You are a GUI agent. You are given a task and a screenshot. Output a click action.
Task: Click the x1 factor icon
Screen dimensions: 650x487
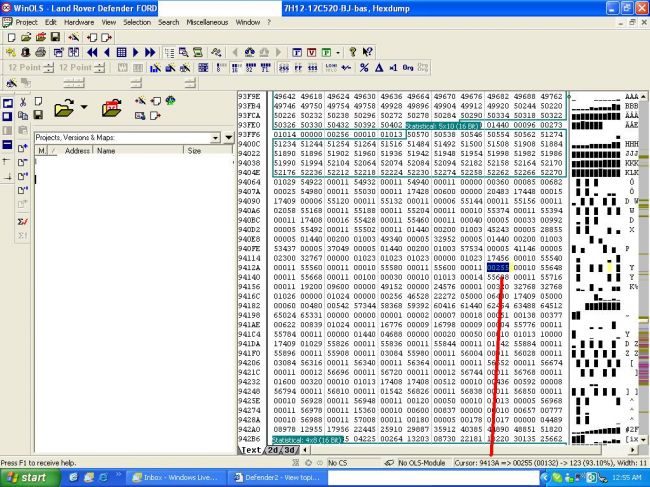point(393,68)
